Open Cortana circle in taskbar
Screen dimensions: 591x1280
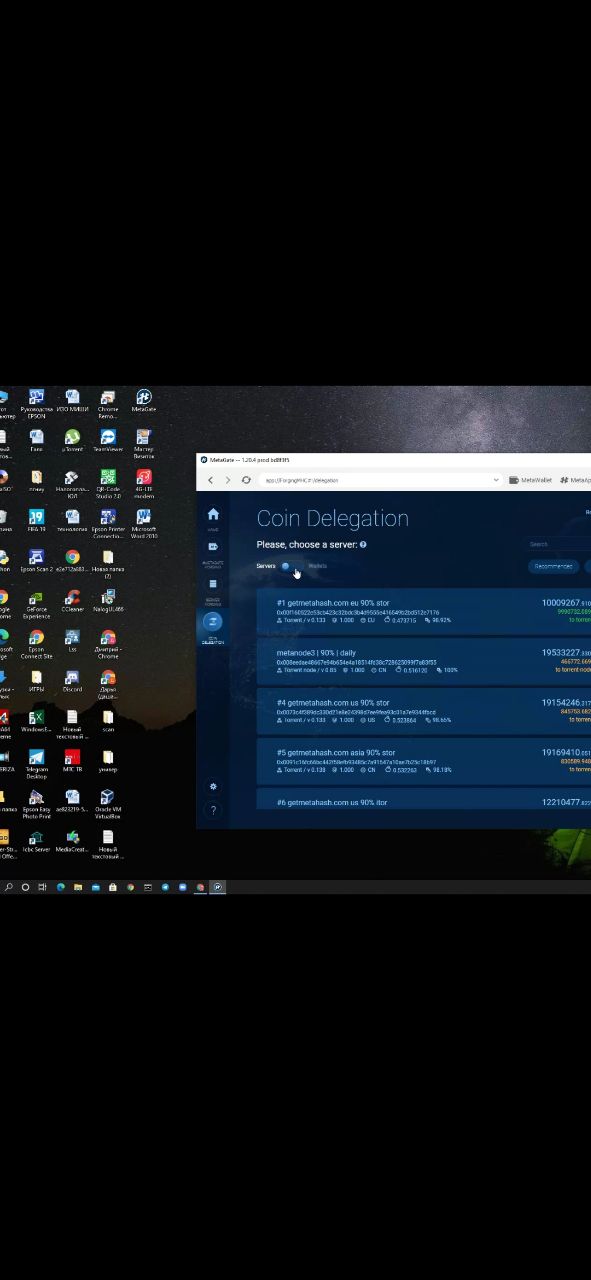[25, 887]
